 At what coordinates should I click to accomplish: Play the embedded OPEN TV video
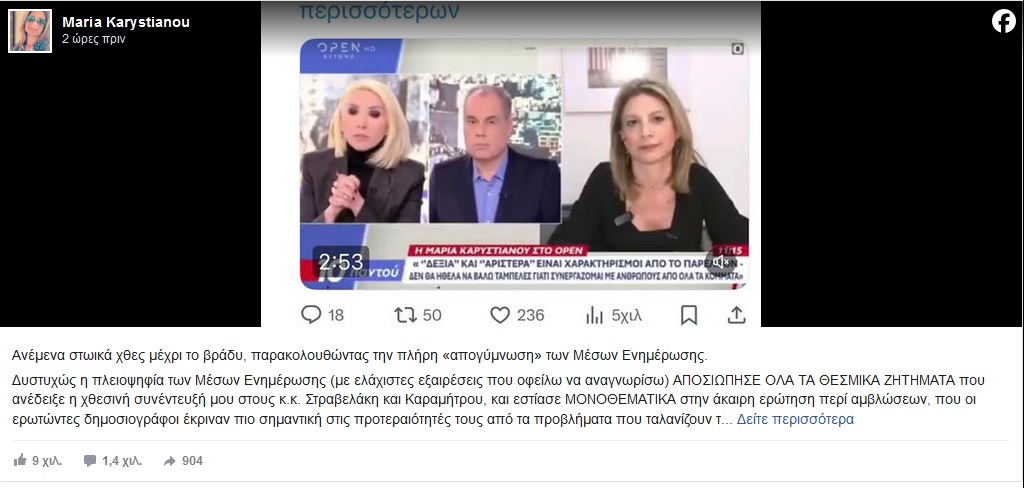click(524, 163)
